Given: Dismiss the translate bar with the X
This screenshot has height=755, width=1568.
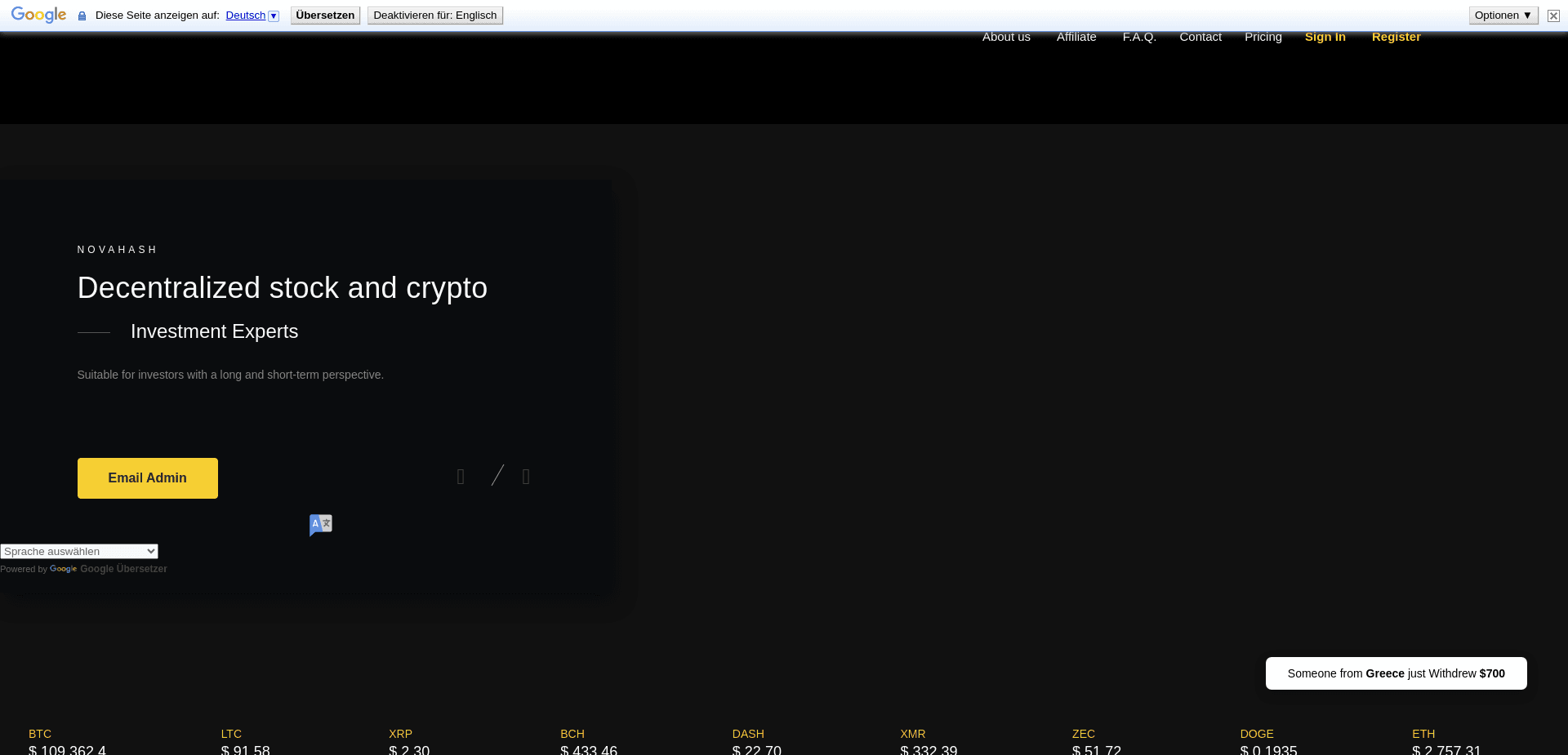Looking at the screenshot, I should tap(1552, 15).
